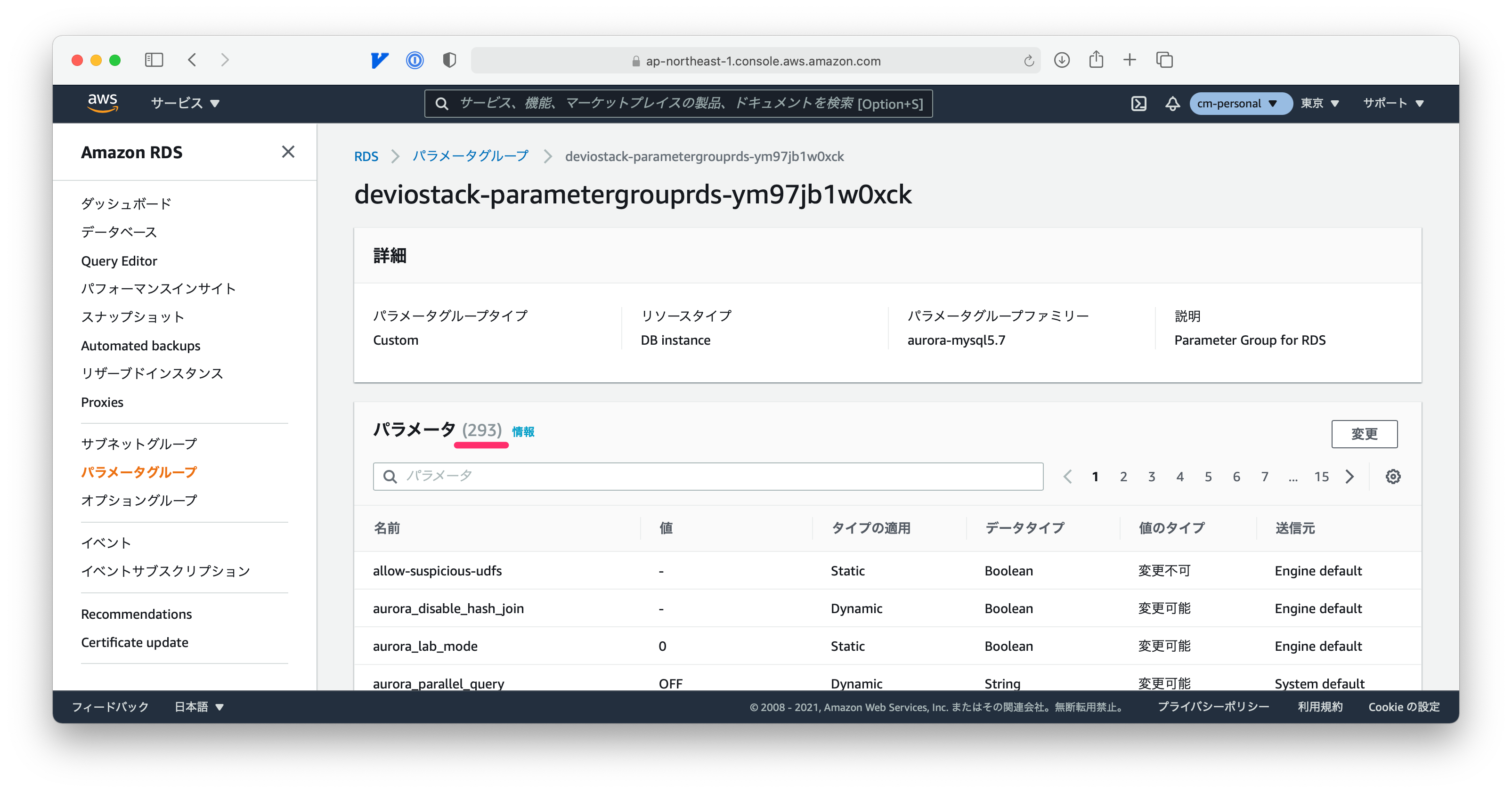This screenshot has height=793, width=1512.
Task: Open the cm-personal account dropdown
Action: click(1240, 103)
